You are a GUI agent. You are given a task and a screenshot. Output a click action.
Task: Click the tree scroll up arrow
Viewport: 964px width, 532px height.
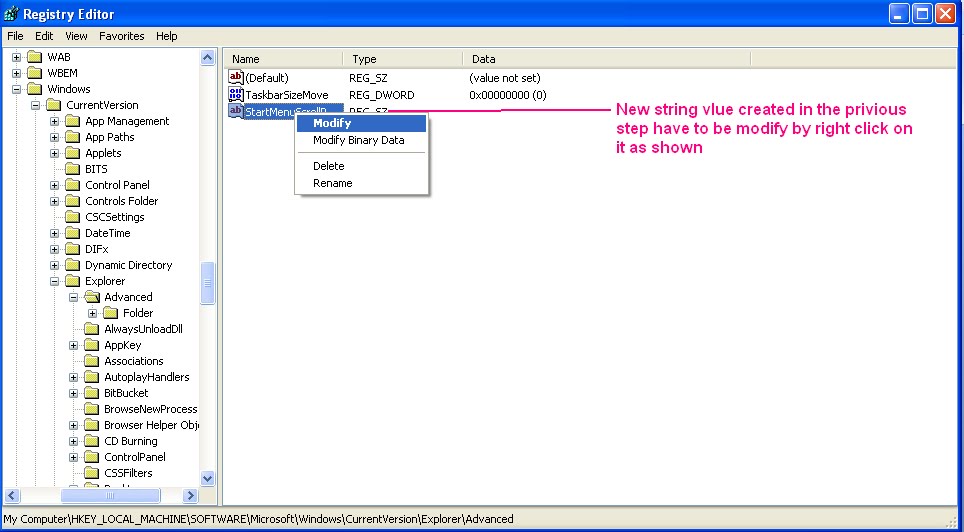click(x=208, y=58)
